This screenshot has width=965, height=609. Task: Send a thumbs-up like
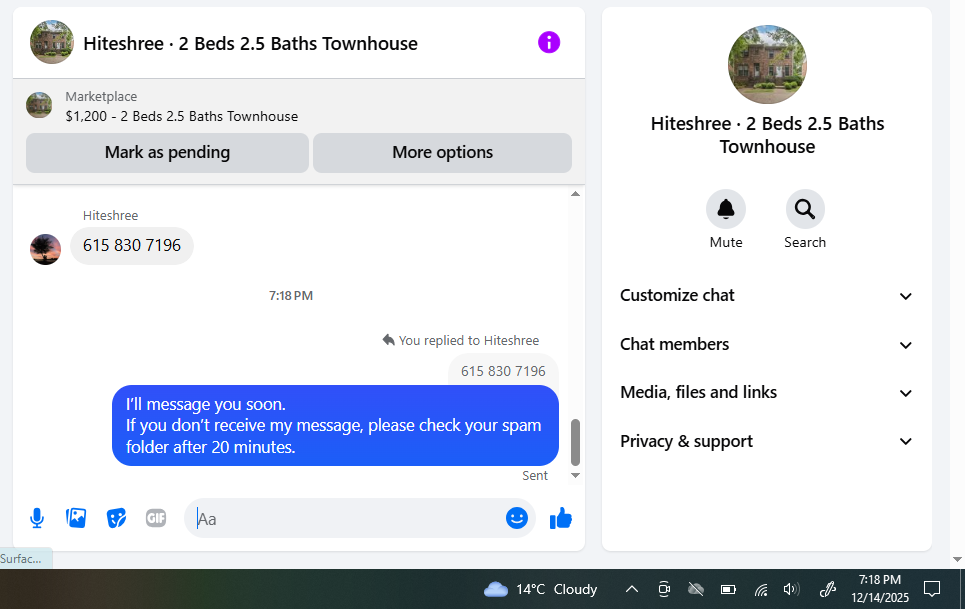point(561,518)
